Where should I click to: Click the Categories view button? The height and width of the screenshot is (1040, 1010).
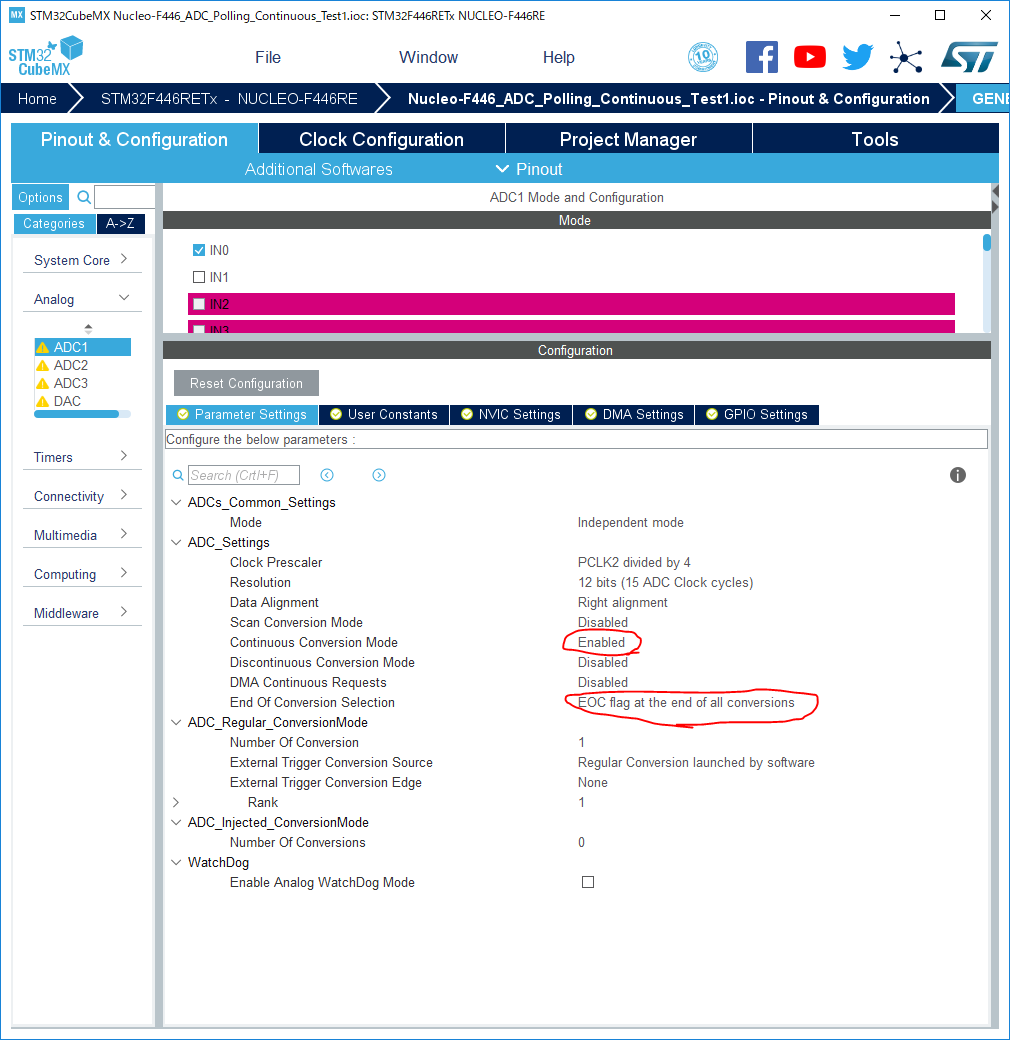pyautogui.click(x=54, y=224)
